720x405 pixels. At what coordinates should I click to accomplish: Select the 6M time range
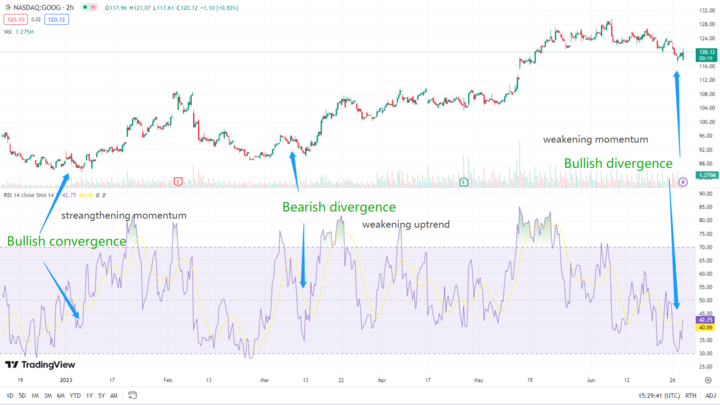point(61,395)
